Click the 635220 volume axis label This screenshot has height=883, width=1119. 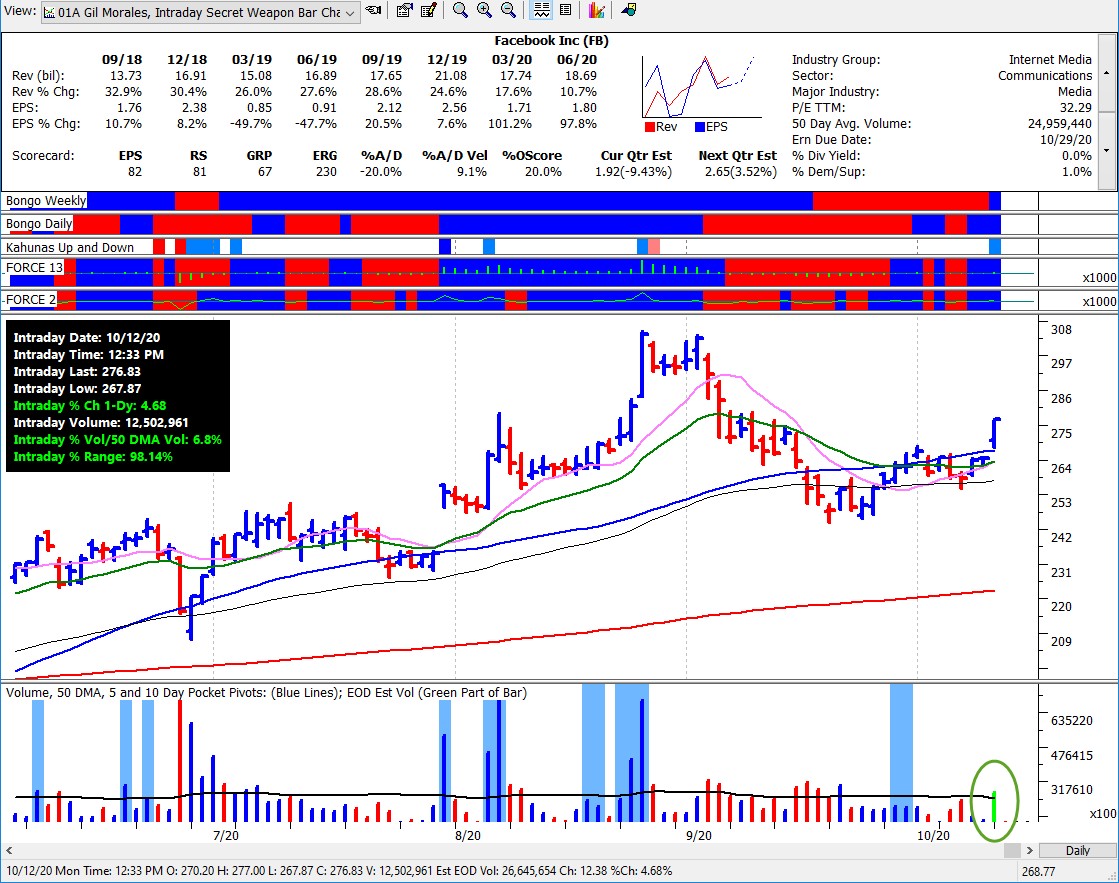click(1072, 720)
